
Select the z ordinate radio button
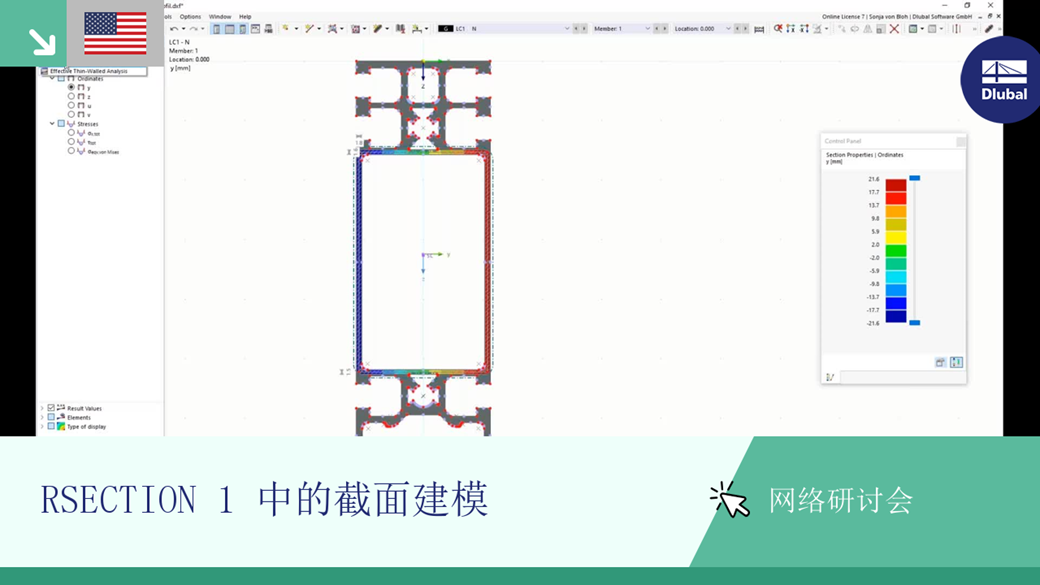click(71, 97)
